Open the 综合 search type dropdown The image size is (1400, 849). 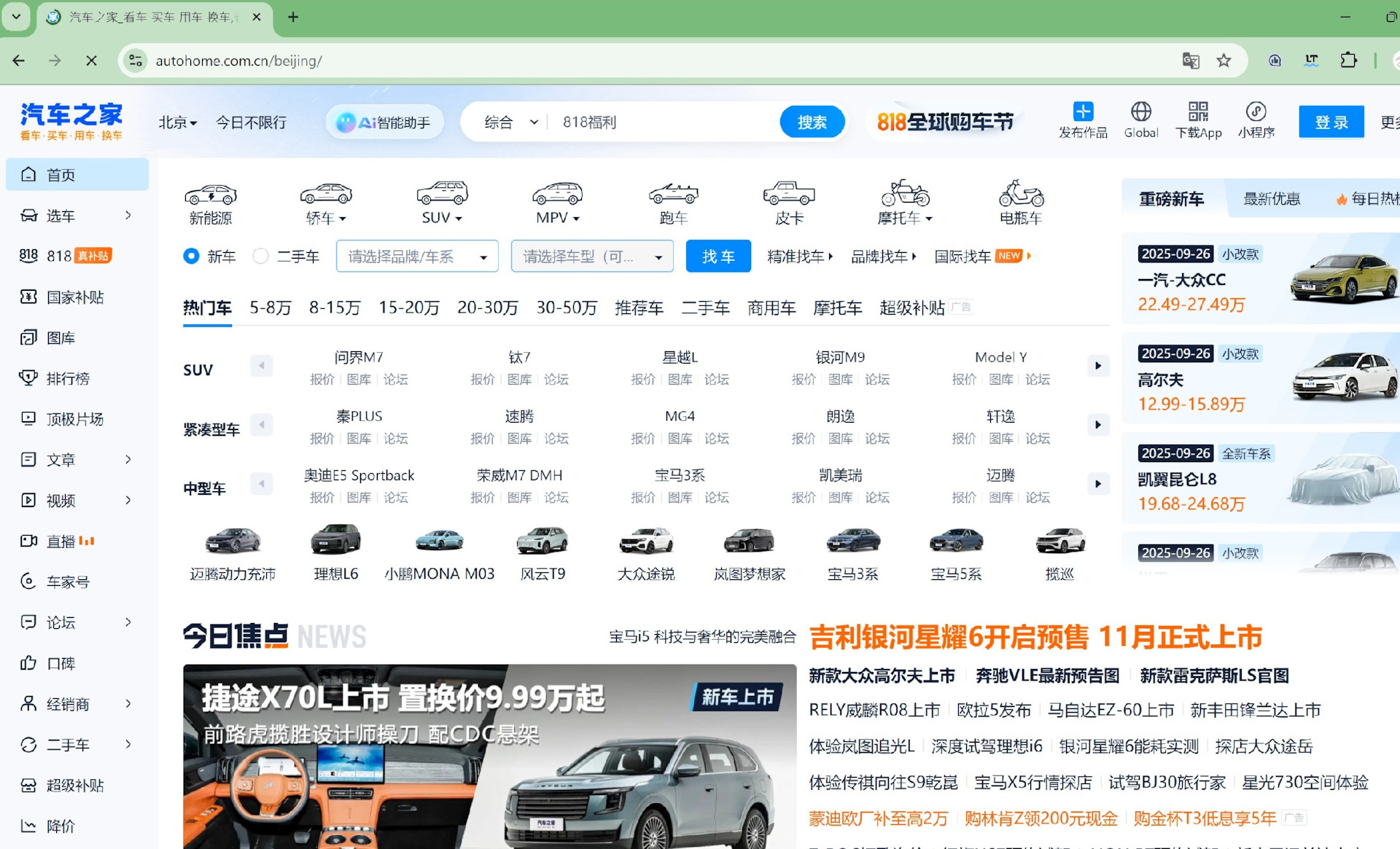point(510,122)
